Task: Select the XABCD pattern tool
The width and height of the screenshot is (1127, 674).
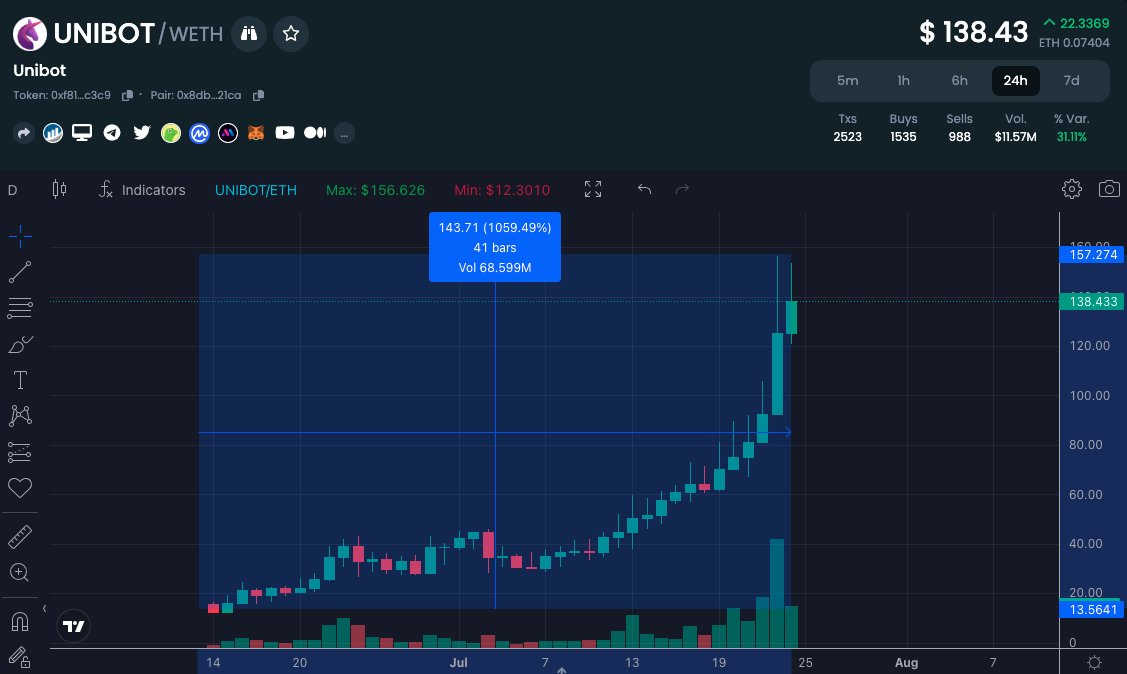Action: tap(20, 415)
